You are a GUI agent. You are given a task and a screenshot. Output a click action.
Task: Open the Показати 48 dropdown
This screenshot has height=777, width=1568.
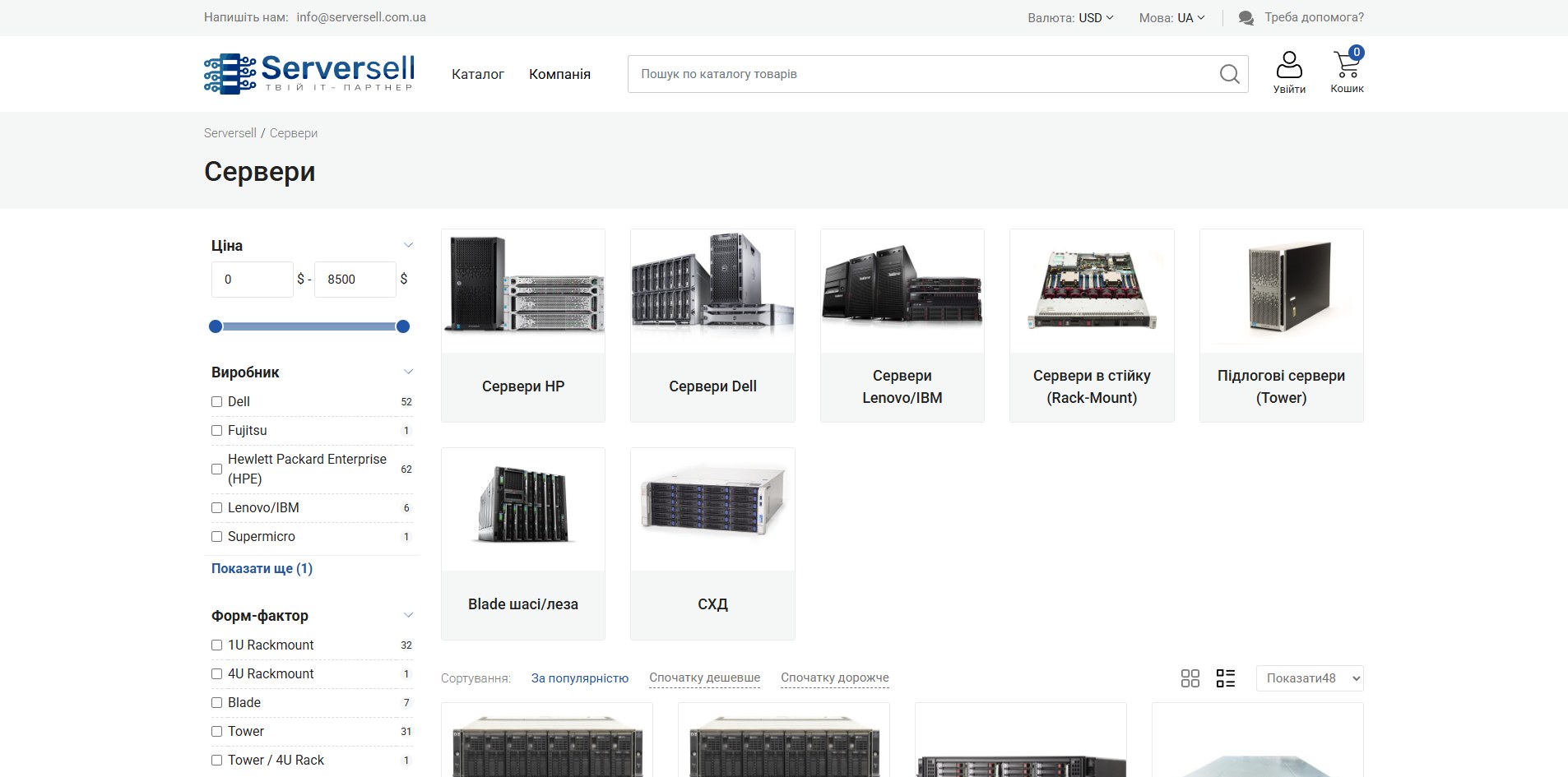tap(1310, 678)
